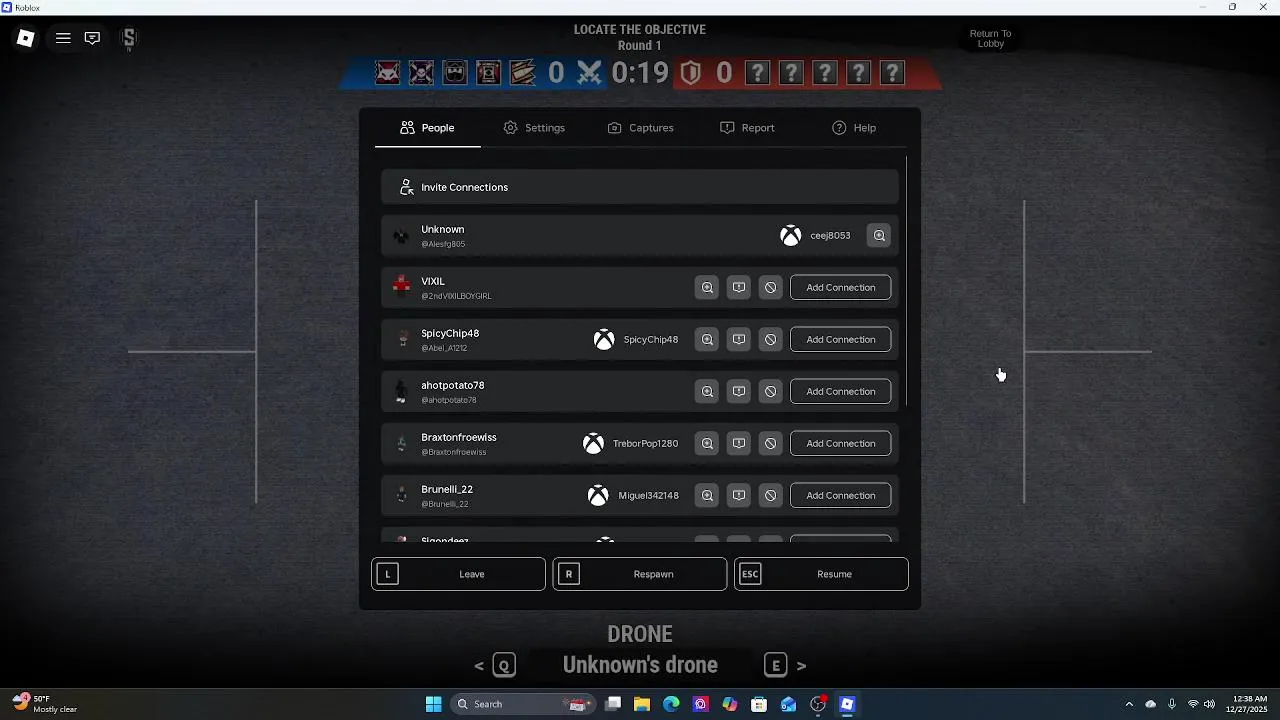The image size is (1280, 720).
Task: Report ahotpotato78 with the flag icon
Action: tap(739, 391)
